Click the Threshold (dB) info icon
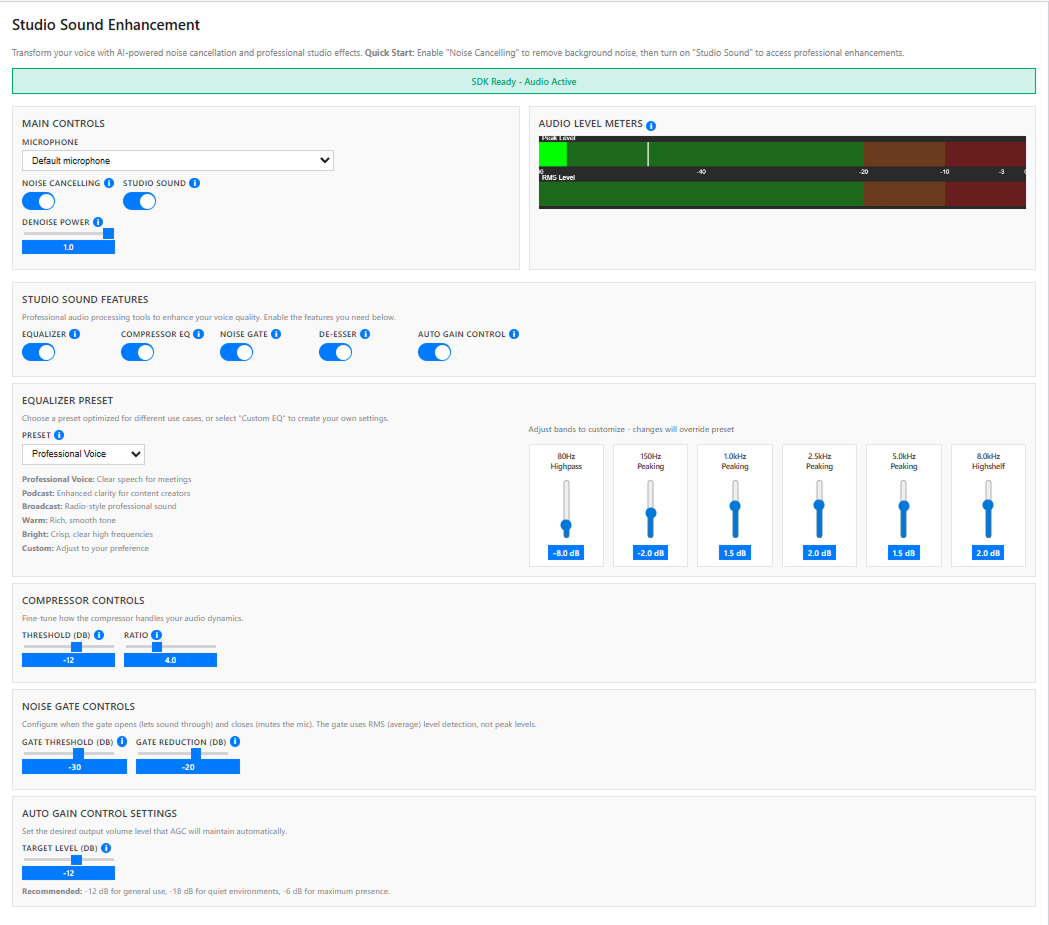1049x925 pixels. [99, 635]
